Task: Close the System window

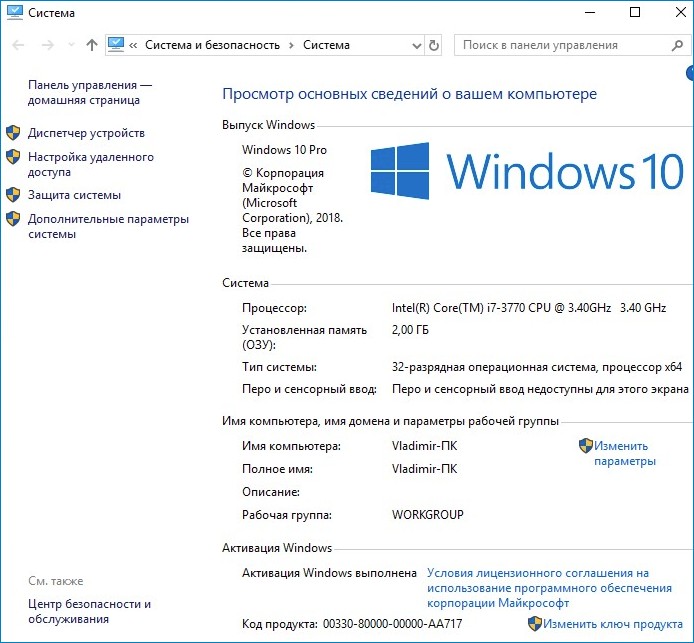Action: pos(680,12)
